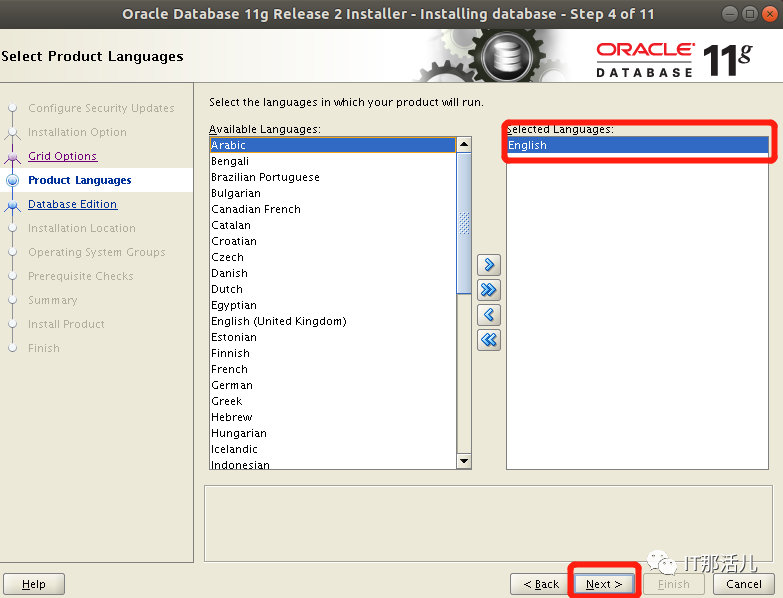Open the Database Edition step link
The width and height of the screenshot is (783, 598).
[x=72, y=204]
